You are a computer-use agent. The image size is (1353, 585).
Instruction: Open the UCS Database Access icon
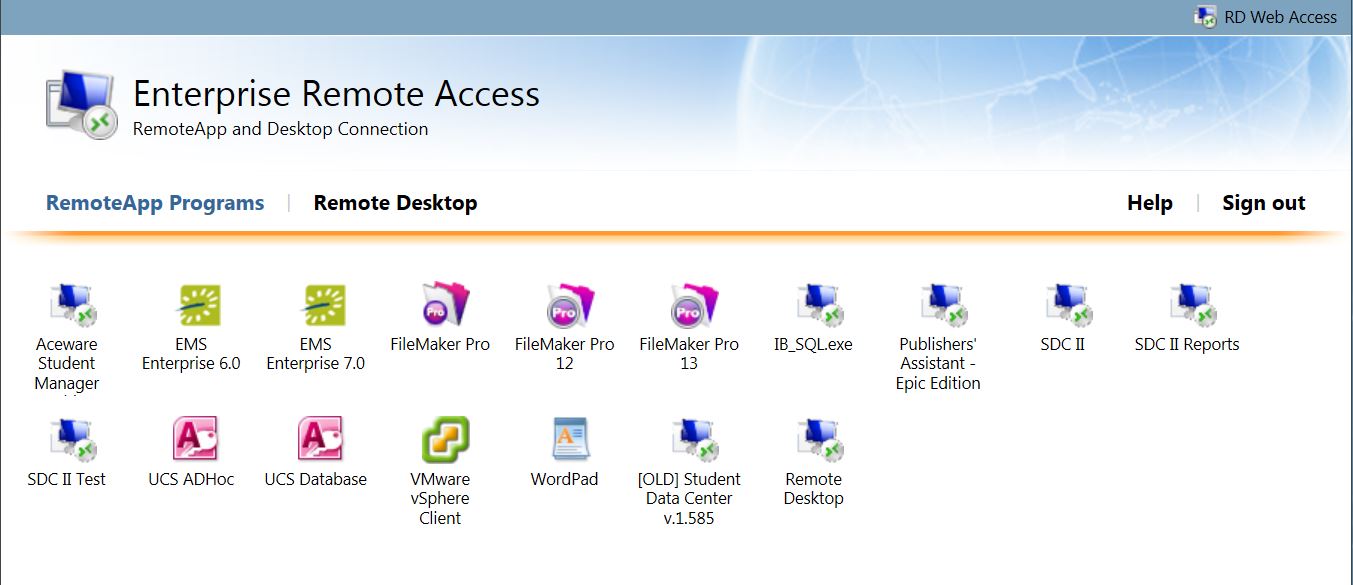(319, 439)
